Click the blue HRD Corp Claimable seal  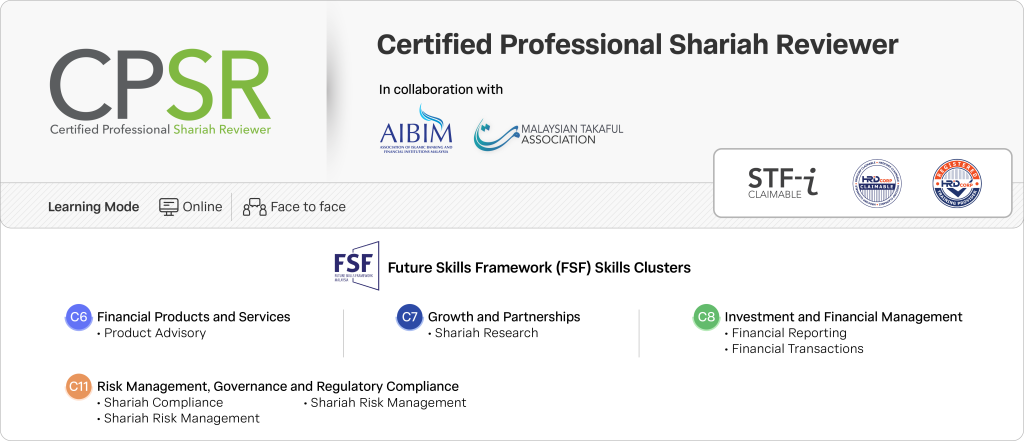click(877, 183)
